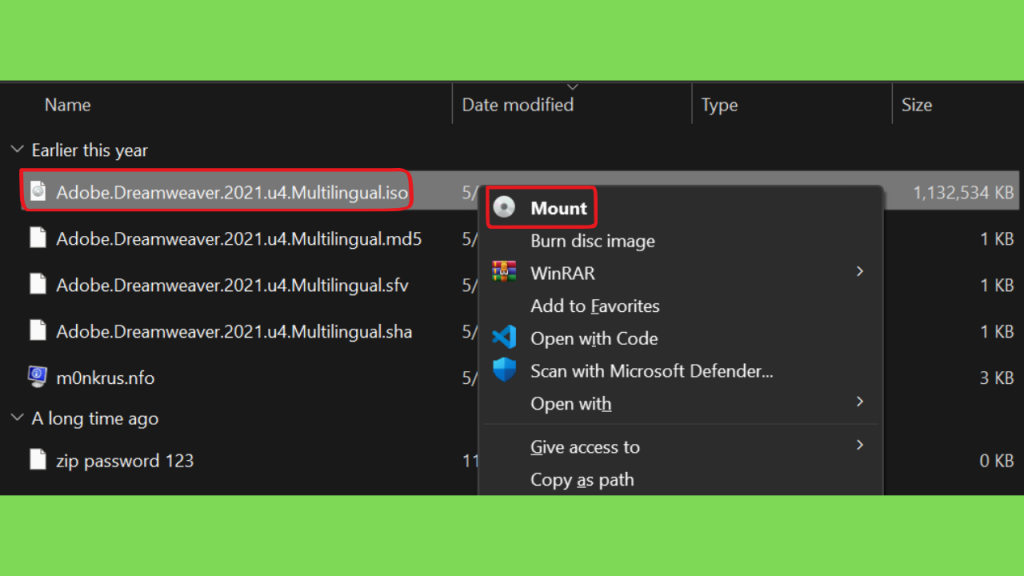The width and height of the screenshot is (1024, 576).
Task: Select Adobe.Dreamweaver.2021.u4.Multilingual.sfv file name
Action: [232, 285]
